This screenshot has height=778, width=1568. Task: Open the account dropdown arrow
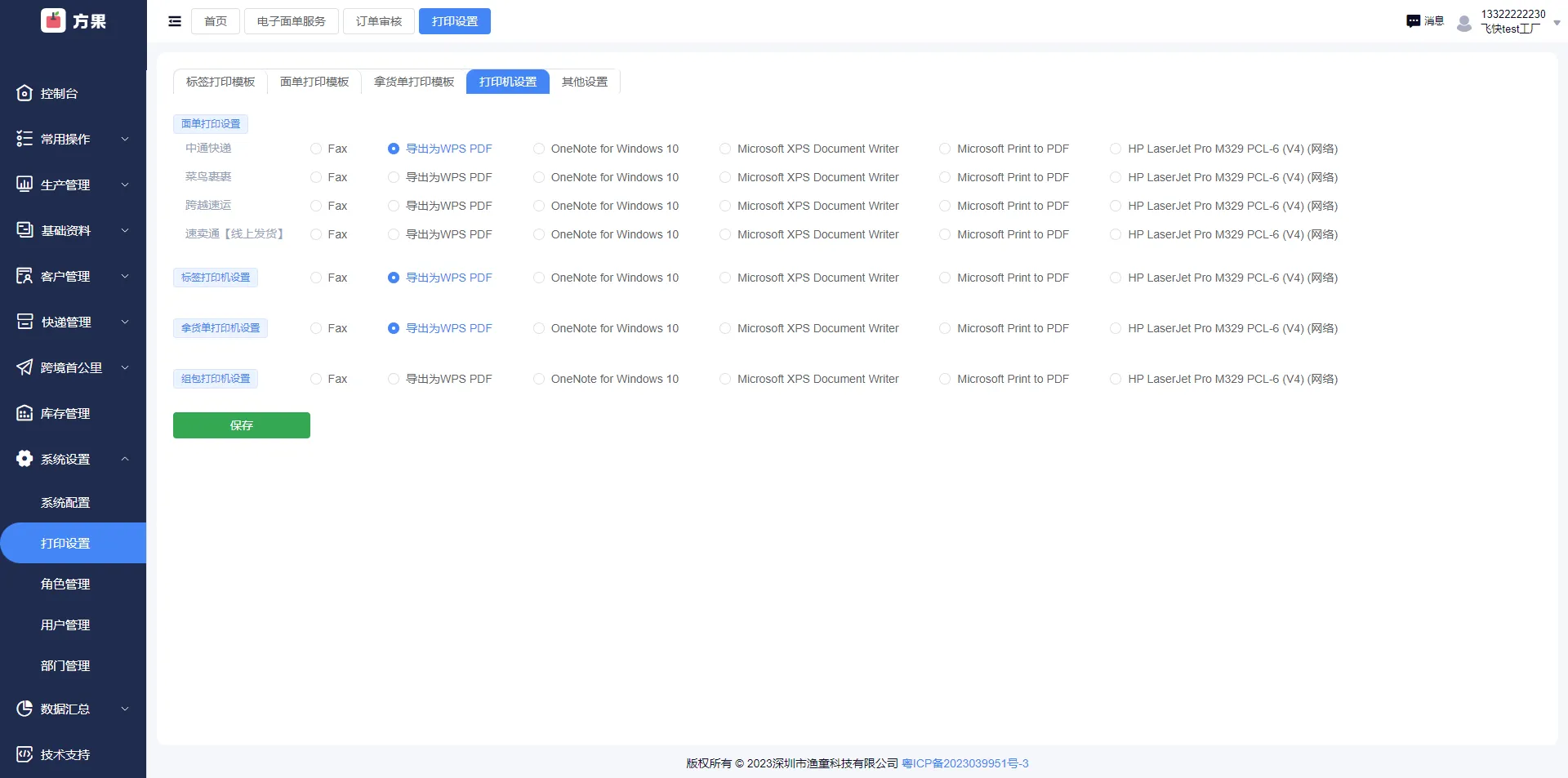[1557, 23]
